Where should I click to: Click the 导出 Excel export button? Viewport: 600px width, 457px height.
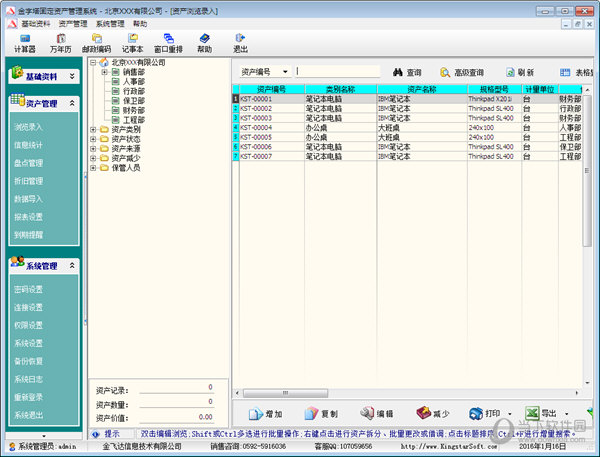tap(541, 413)
